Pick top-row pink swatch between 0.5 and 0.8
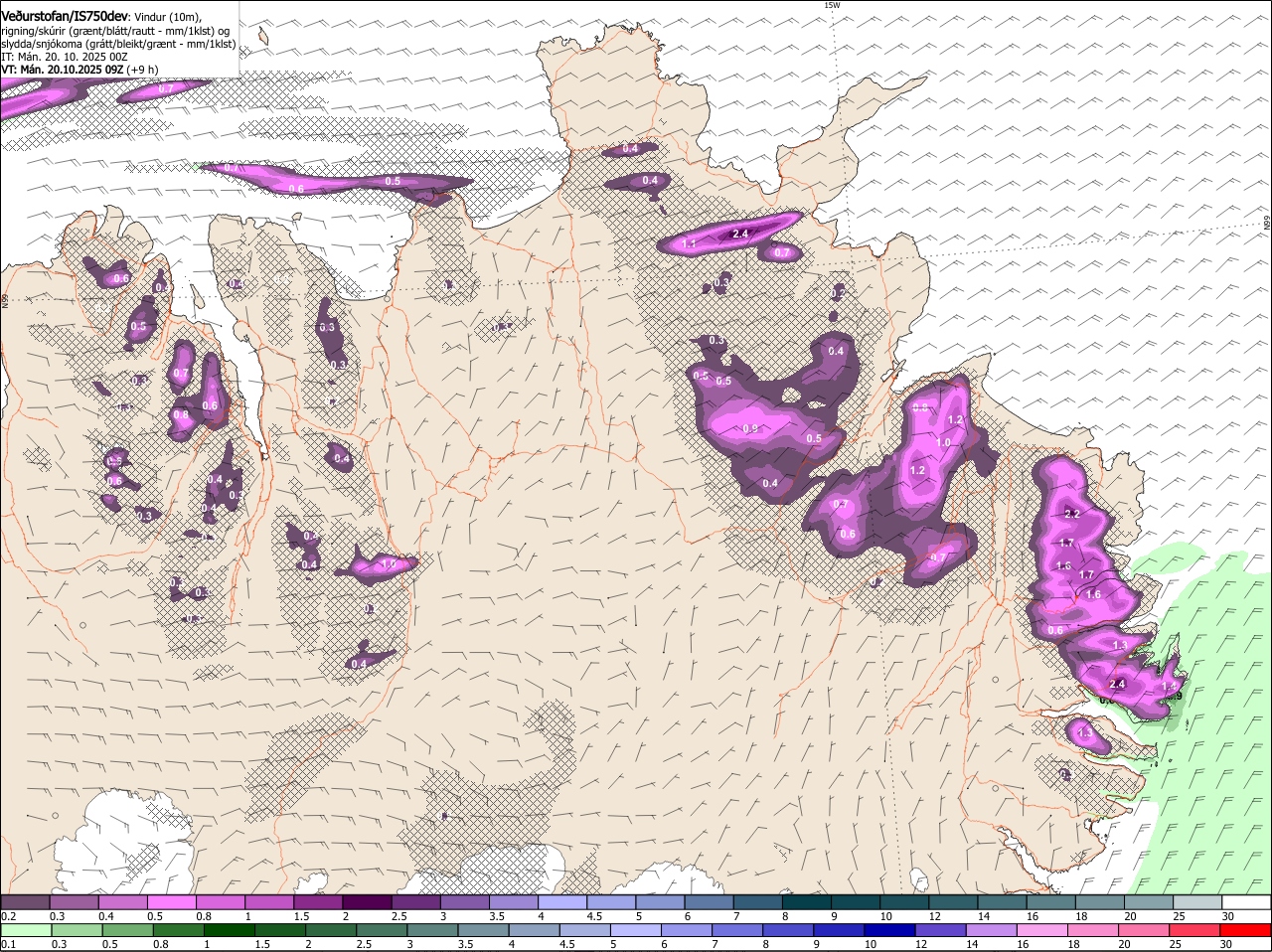1272x952 pixels. click(171, 902)
